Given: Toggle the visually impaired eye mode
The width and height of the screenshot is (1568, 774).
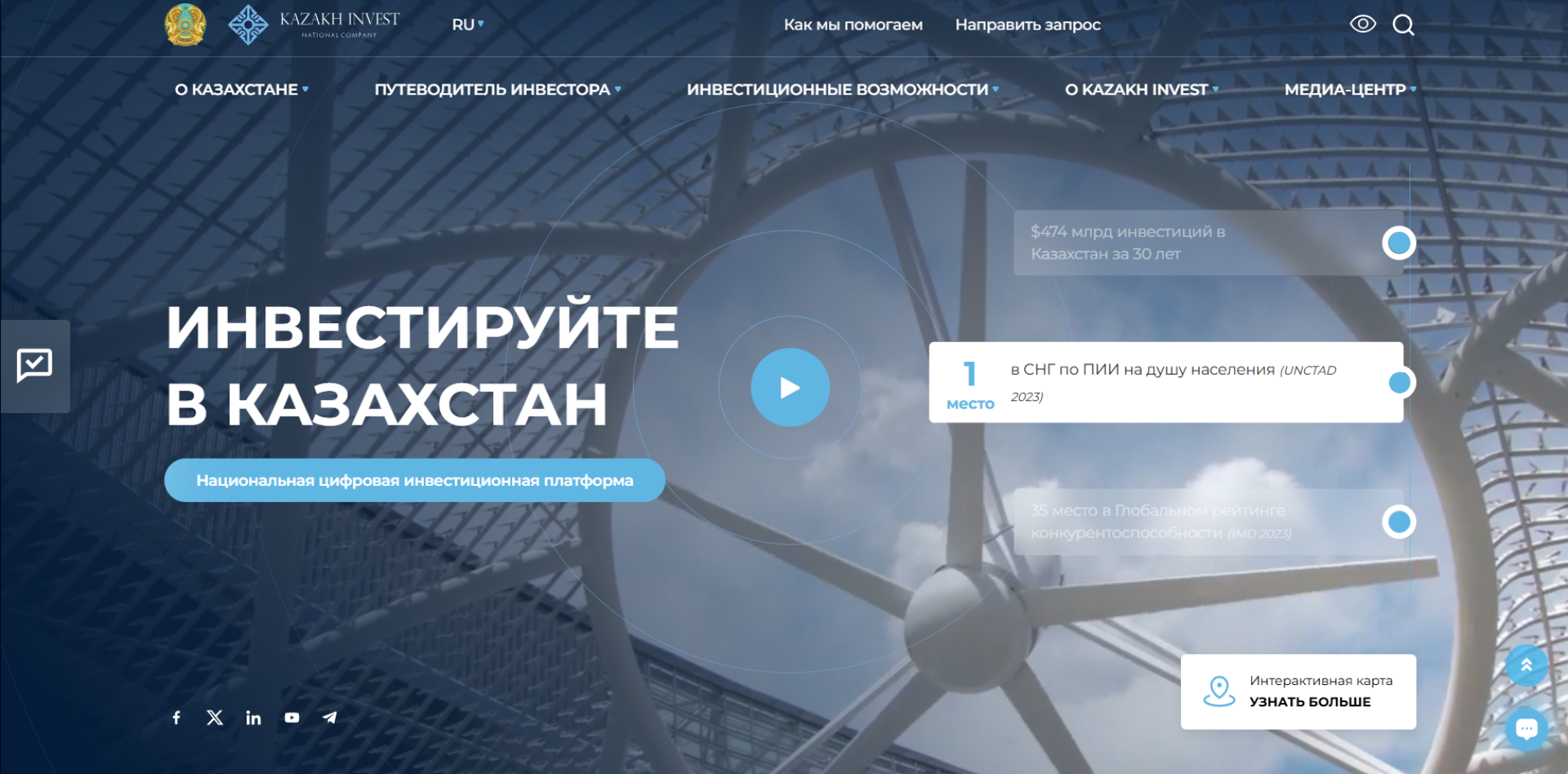Looking at the screenshot, I should 1362,24.
